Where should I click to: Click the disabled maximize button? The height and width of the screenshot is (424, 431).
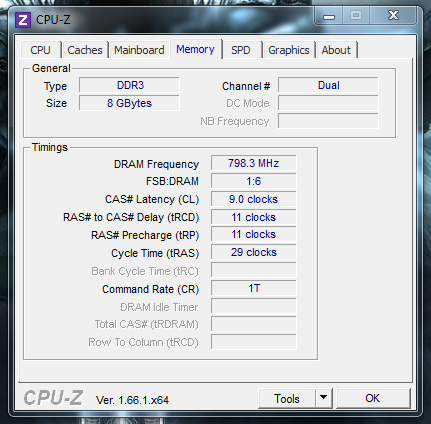[356, 15]
